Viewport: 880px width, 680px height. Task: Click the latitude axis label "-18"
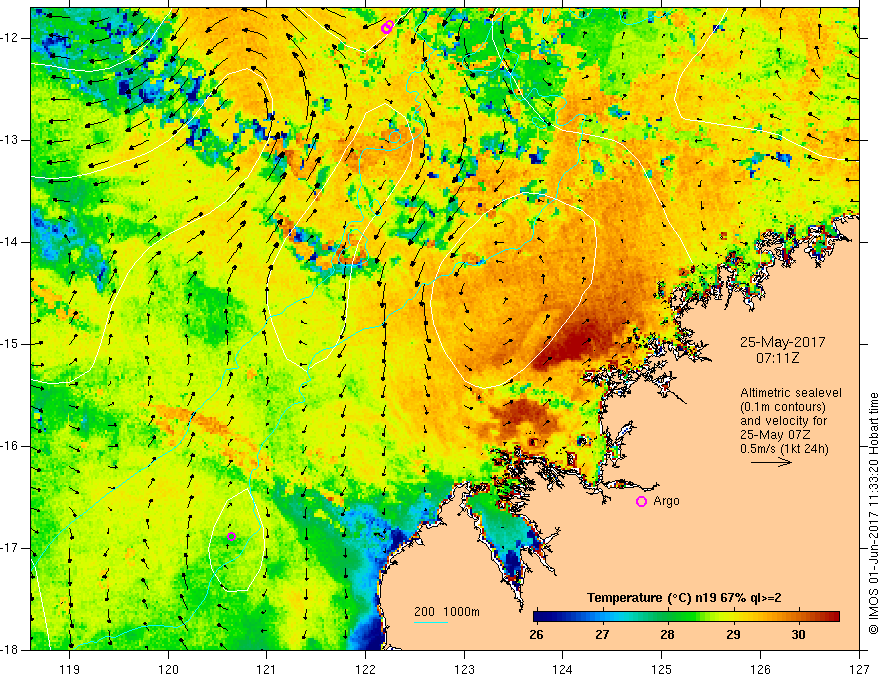click(x=11, y=650)
